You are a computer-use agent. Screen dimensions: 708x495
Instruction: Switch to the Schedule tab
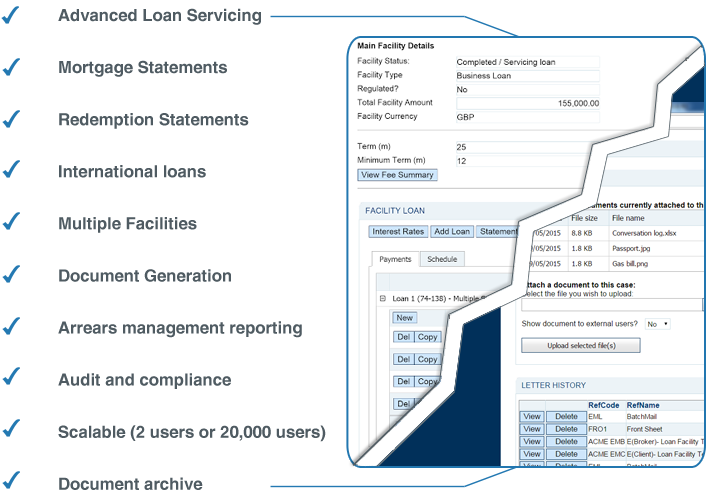tap(442, 259)
